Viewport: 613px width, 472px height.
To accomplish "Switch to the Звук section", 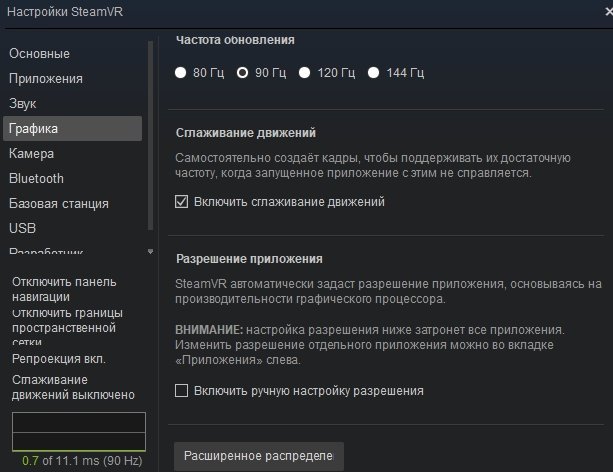I will (x=24, y=103).
